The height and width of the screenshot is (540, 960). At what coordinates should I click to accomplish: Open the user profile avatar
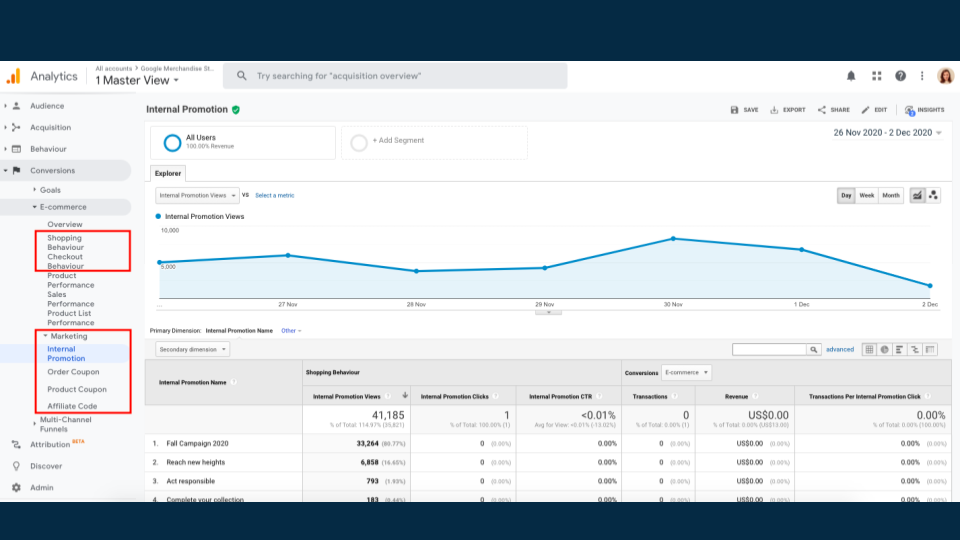tap(945, 76)
